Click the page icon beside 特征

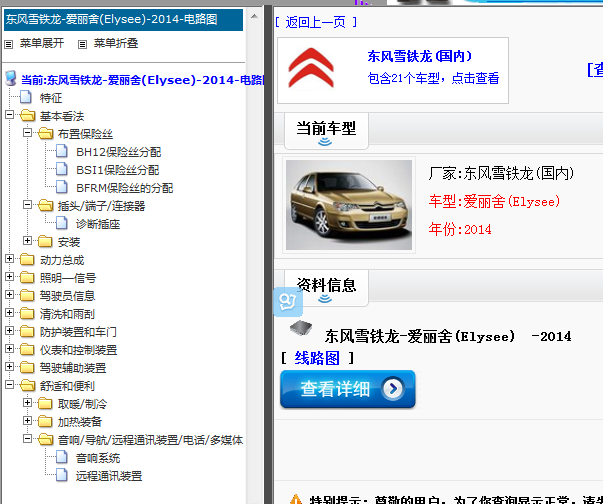click(x=26, y=97)
